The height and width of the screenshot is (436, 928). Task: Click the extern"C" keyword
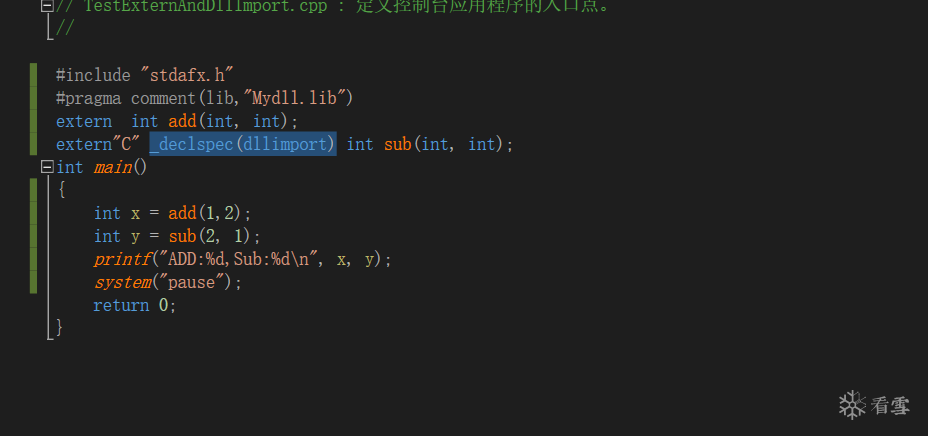coord(98,144)
